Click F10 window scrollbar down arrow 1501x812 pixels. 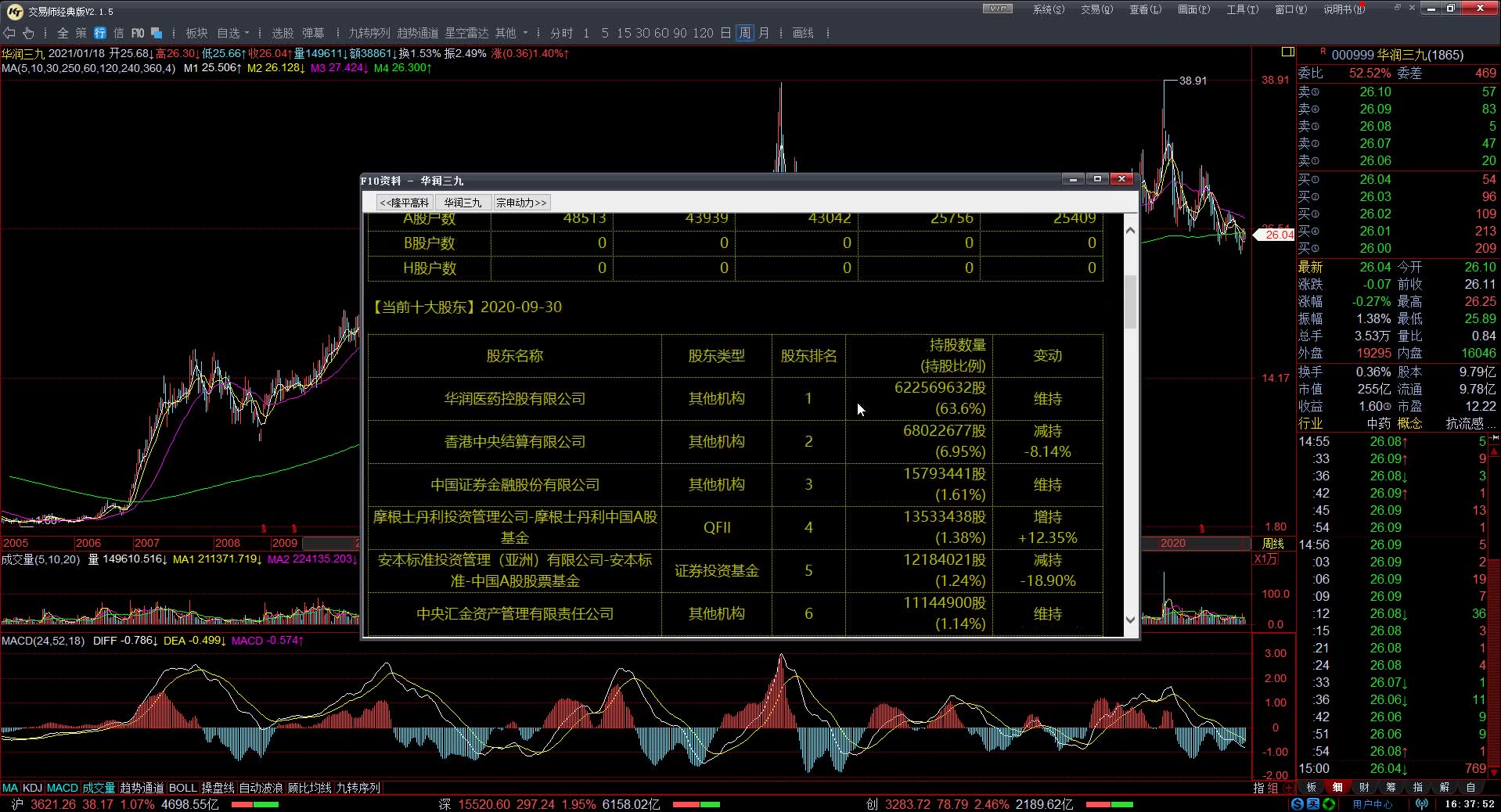pos(1130,620)
